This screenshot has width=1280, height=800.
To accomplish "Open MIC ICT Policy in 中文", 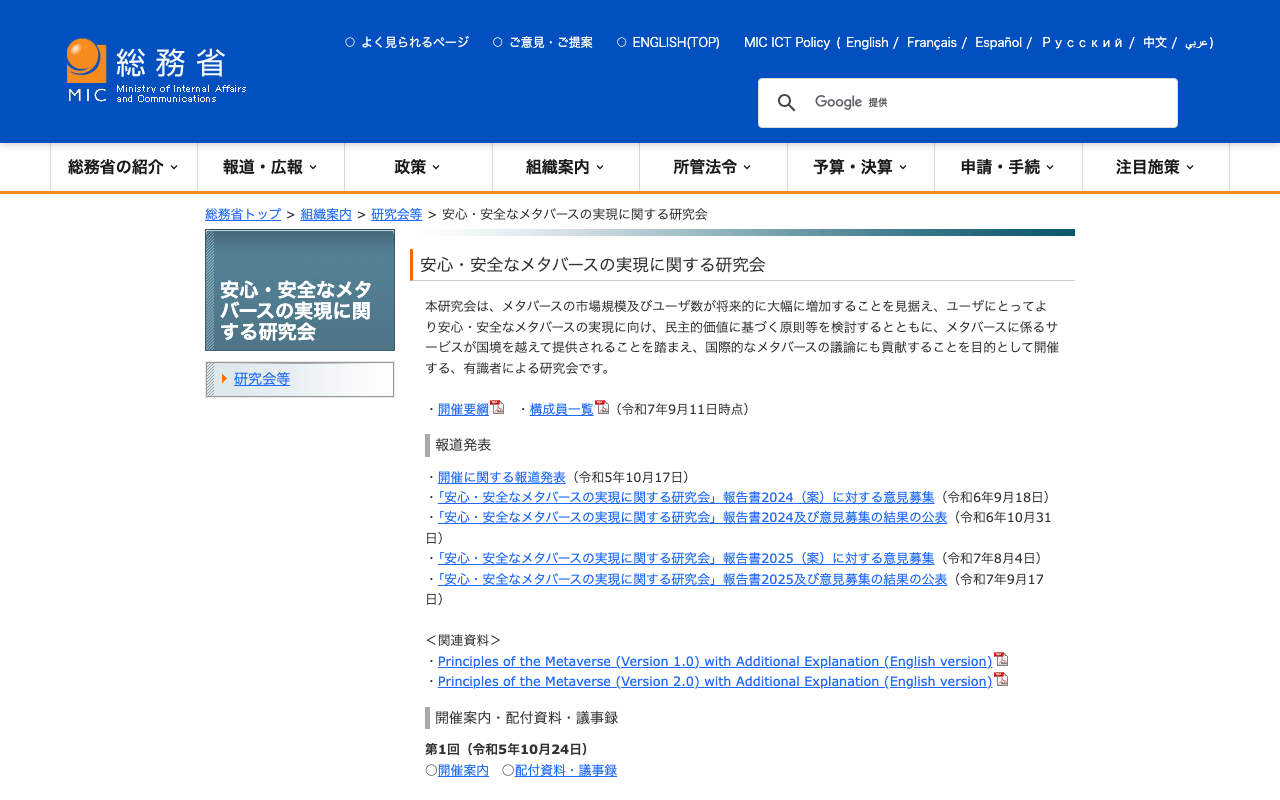I will point(1155,42).
